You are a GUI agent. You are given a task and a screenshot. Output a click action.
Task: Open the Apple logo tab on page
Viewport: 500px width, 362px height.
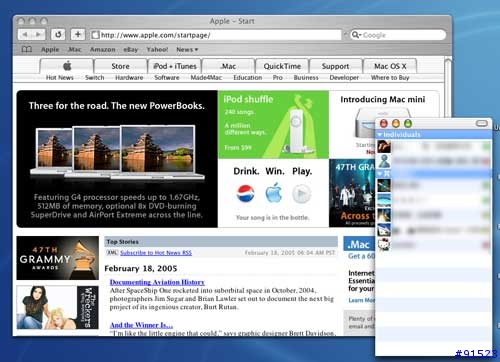[67, 66]
